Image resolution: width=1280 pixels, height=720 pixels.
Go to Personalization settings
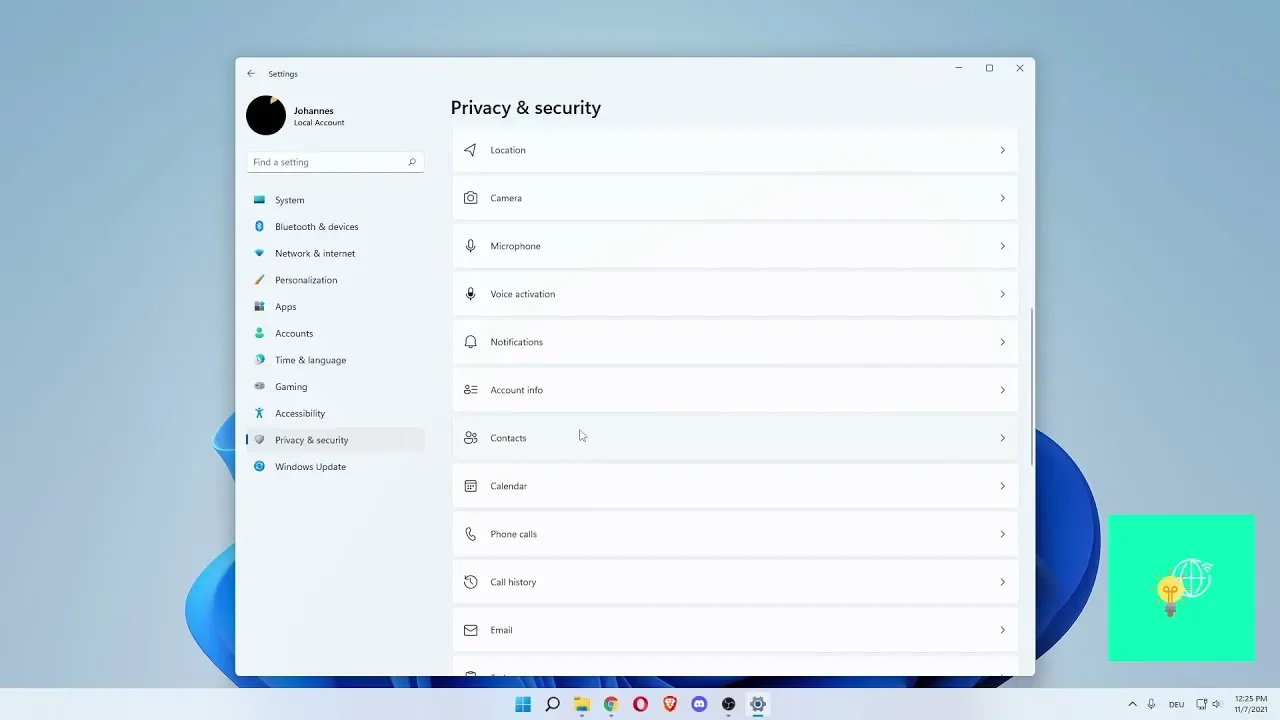tap(306, 280)
